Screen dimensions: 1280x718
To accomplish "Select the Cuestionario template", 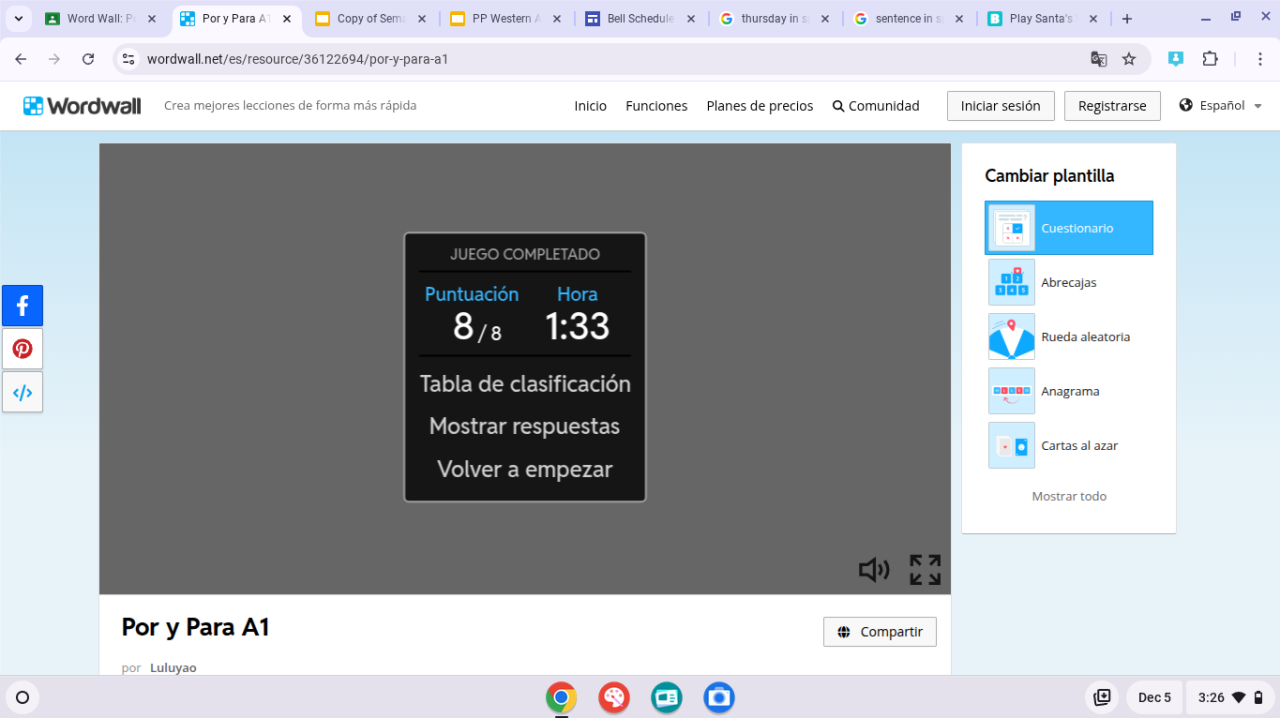I will (x=1069, y=228).
